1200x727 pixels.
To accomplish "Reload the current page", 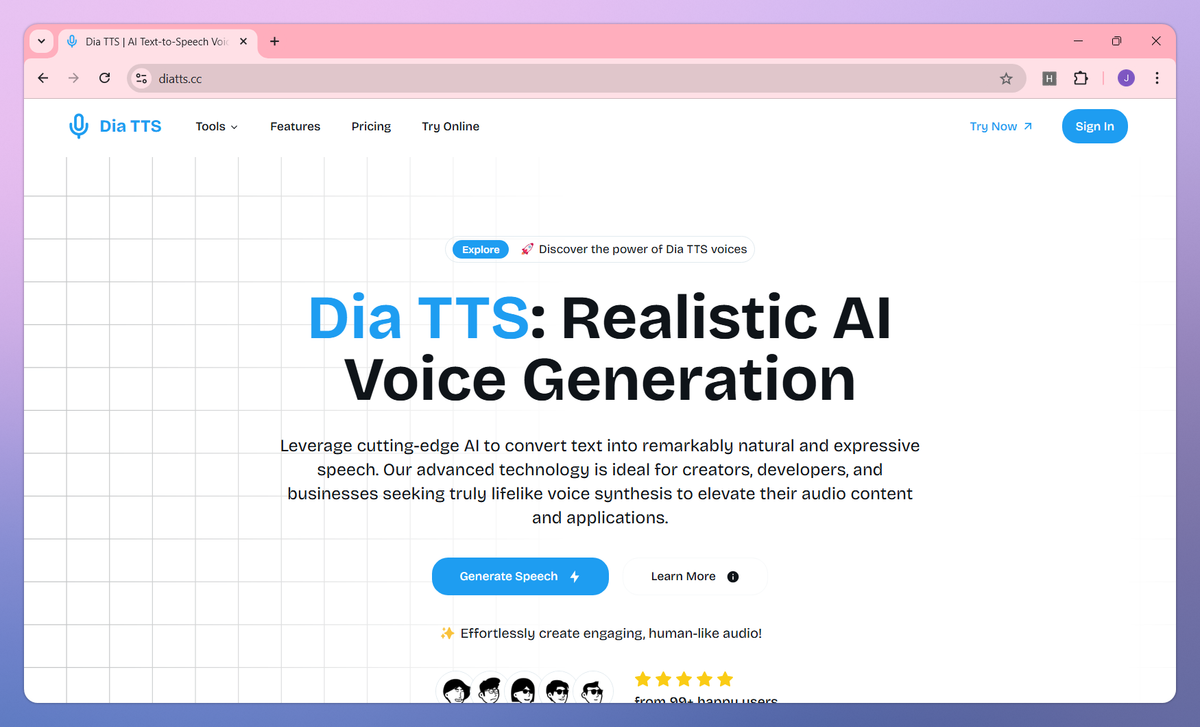I will click(x=104, y=78).
